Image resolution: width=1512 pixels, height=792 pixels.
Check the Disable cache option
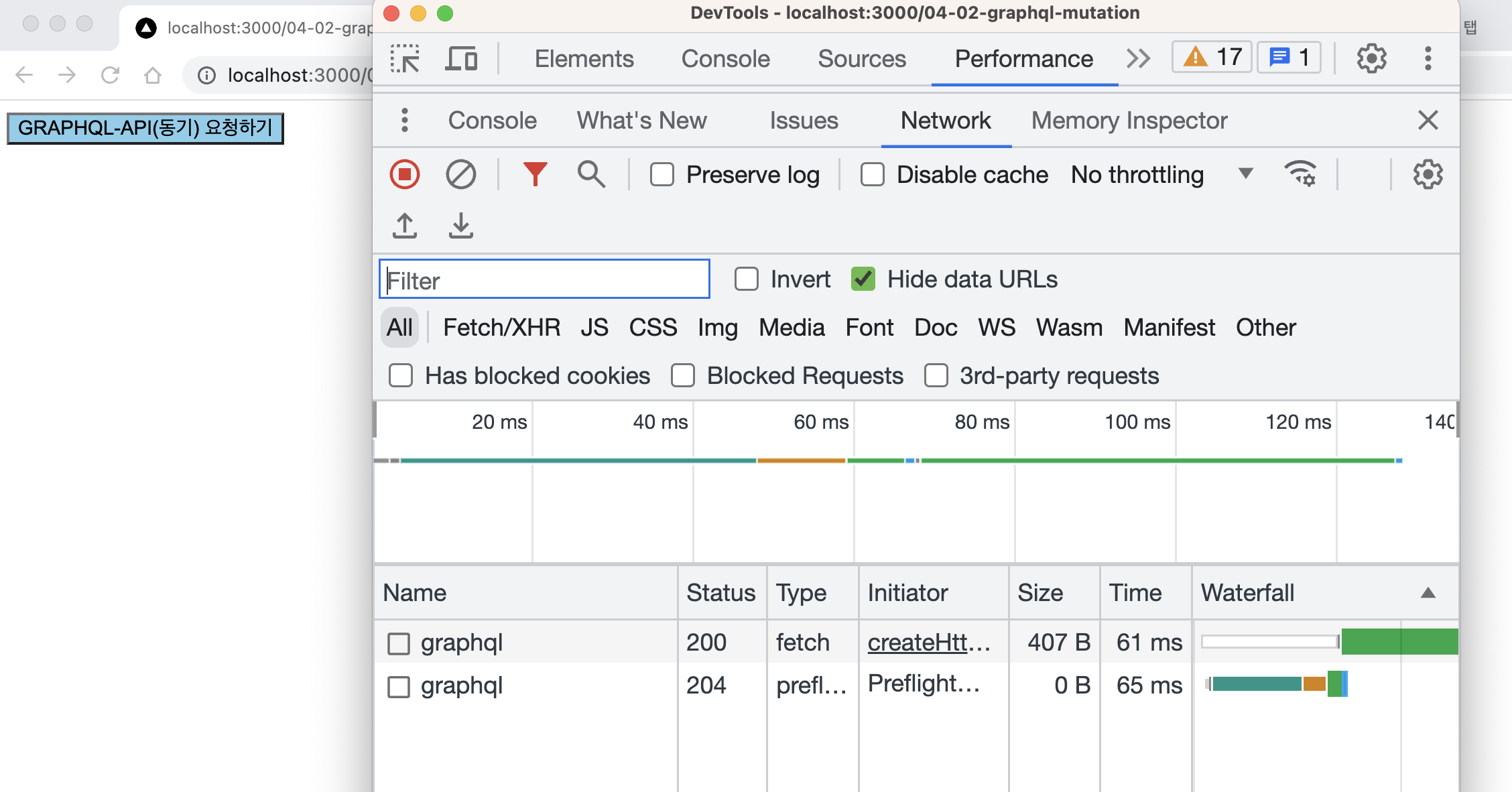873,175
